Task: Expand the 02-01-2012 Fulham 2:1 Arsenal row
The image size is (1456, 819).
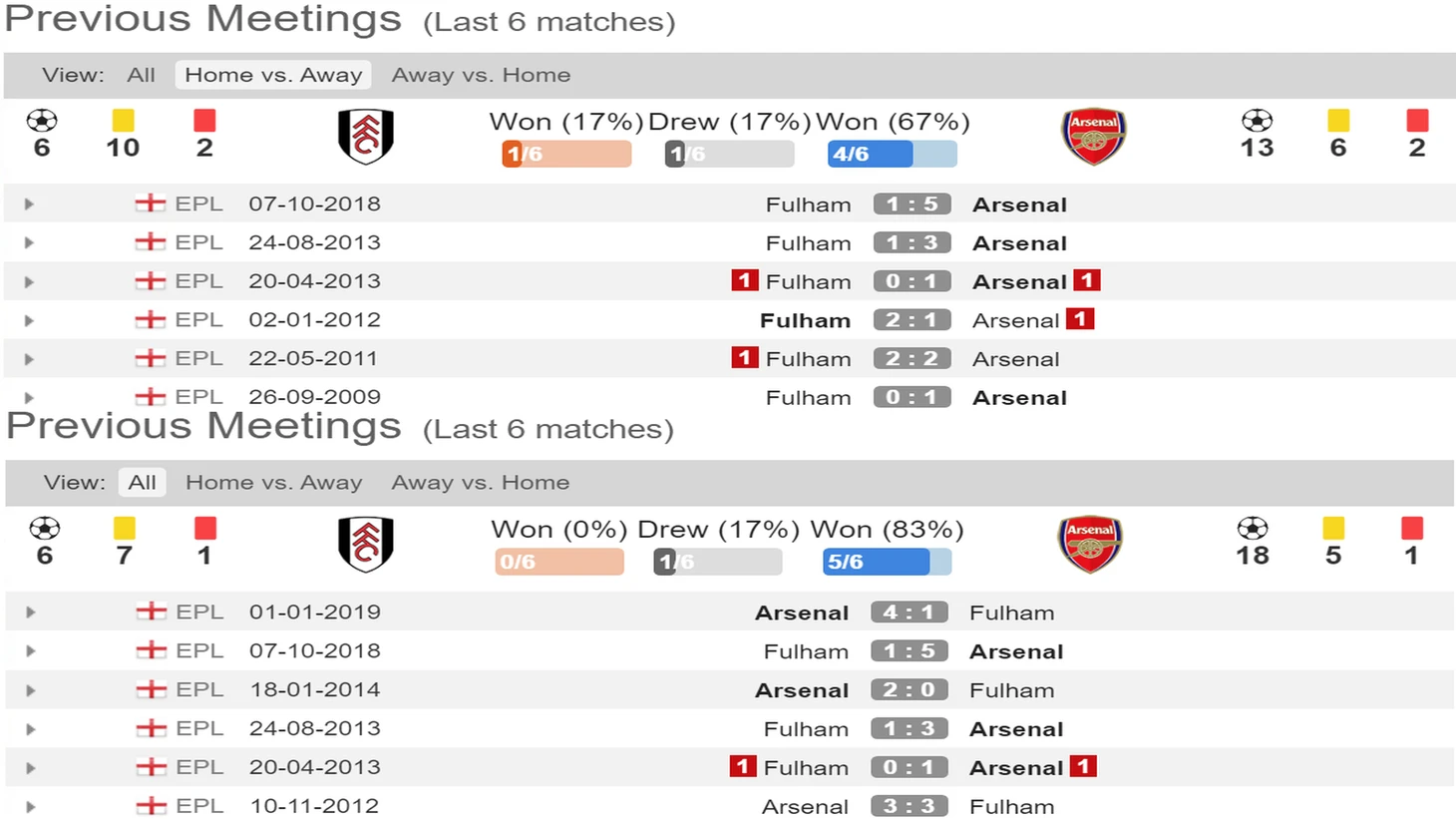Action: [29, 320]
